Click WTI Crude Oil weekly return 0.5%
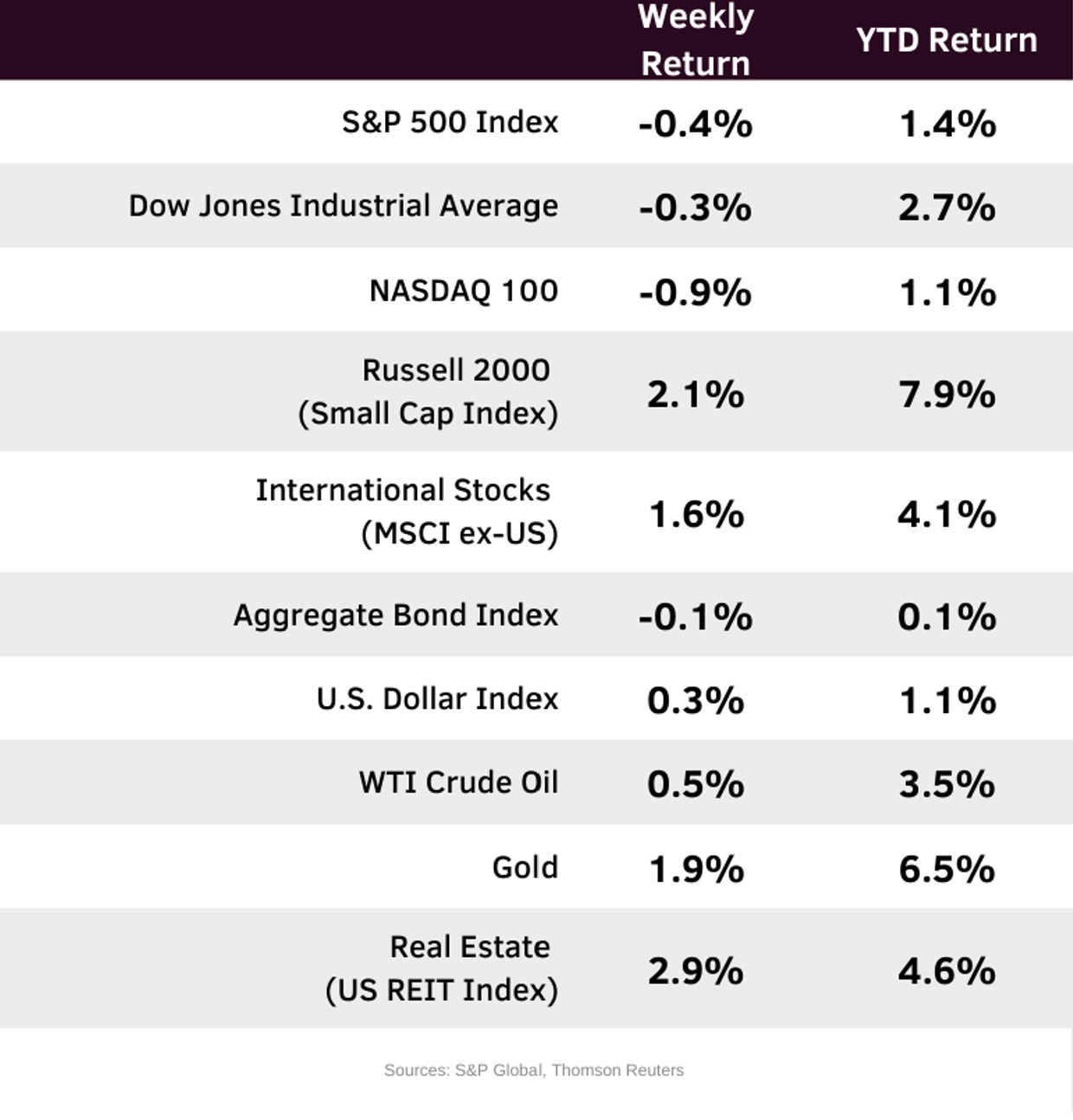The image size is (1073, 1120). tap(696, 784)
